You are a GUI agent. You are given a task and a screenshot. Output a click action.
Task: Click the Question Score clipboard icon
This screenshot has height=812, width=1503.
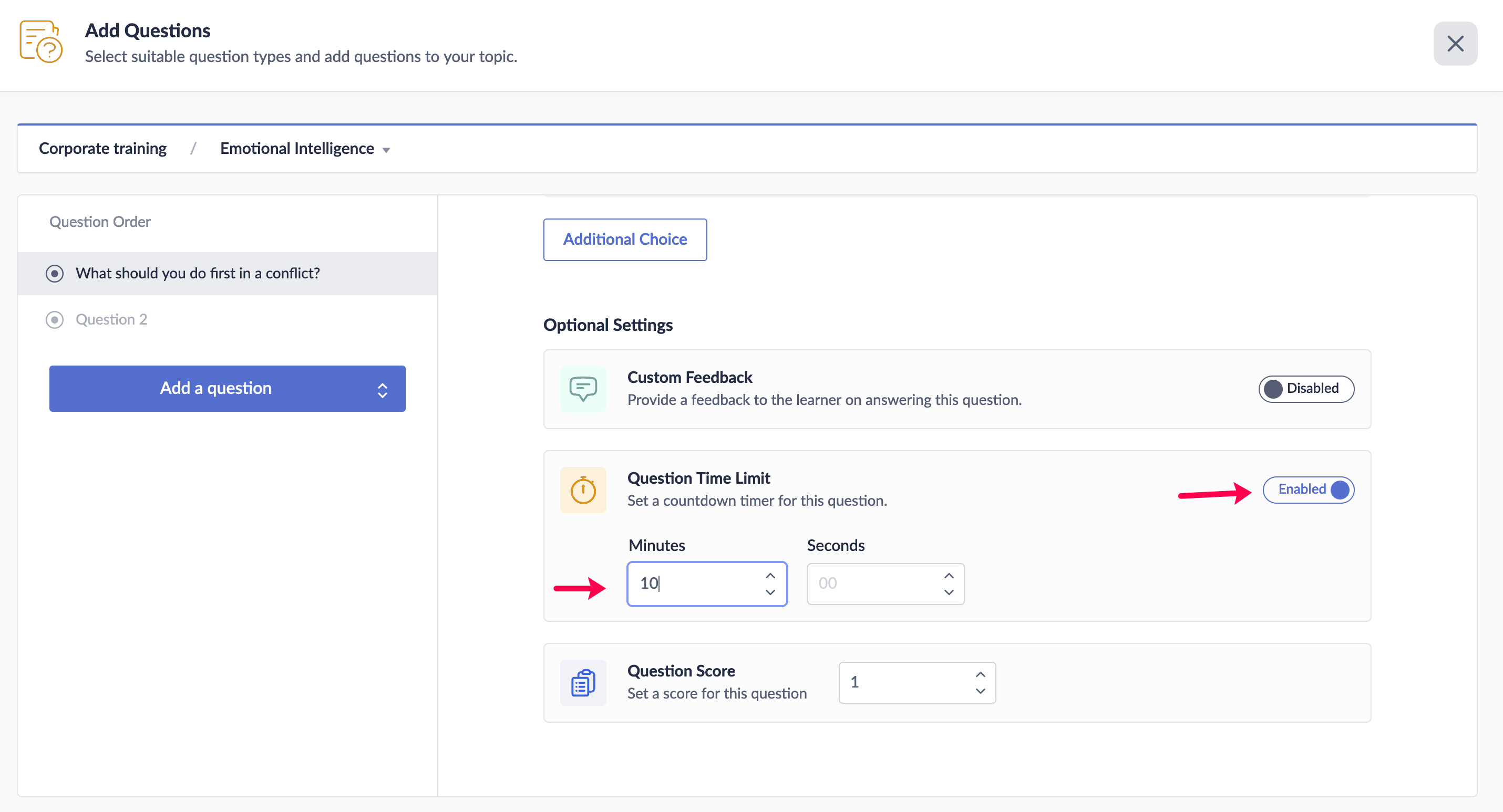(582, 682)
